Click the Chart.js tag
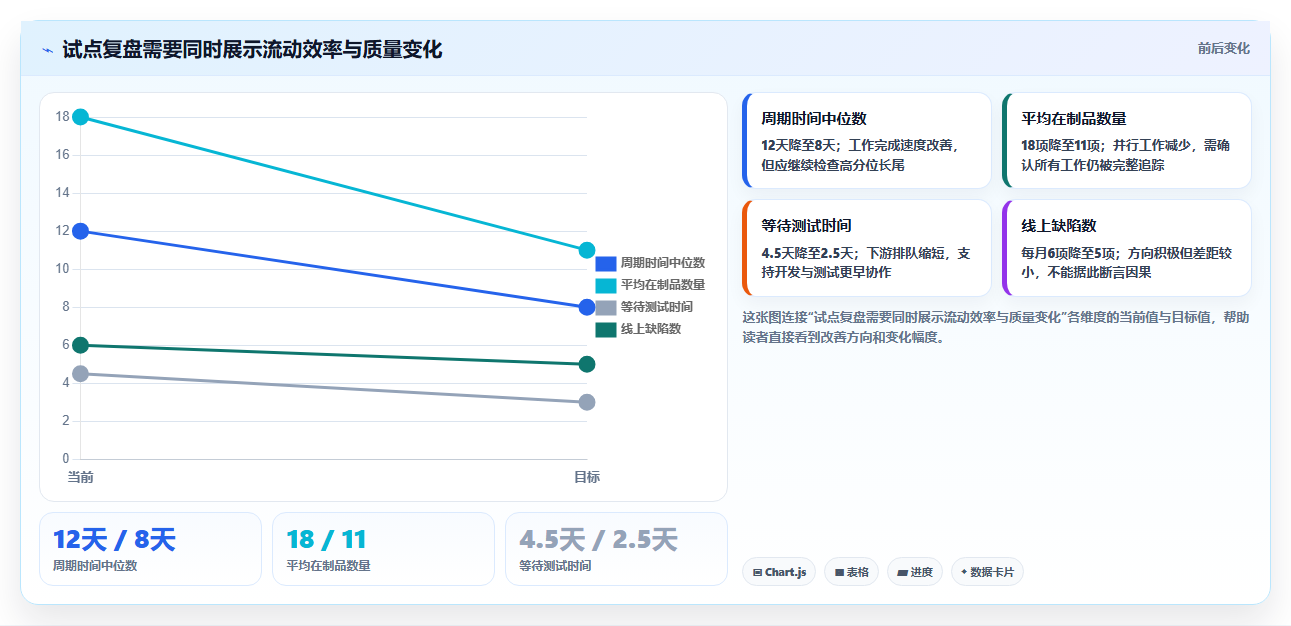The width and height of the screenshot is (1291, 626). point(779,572)
